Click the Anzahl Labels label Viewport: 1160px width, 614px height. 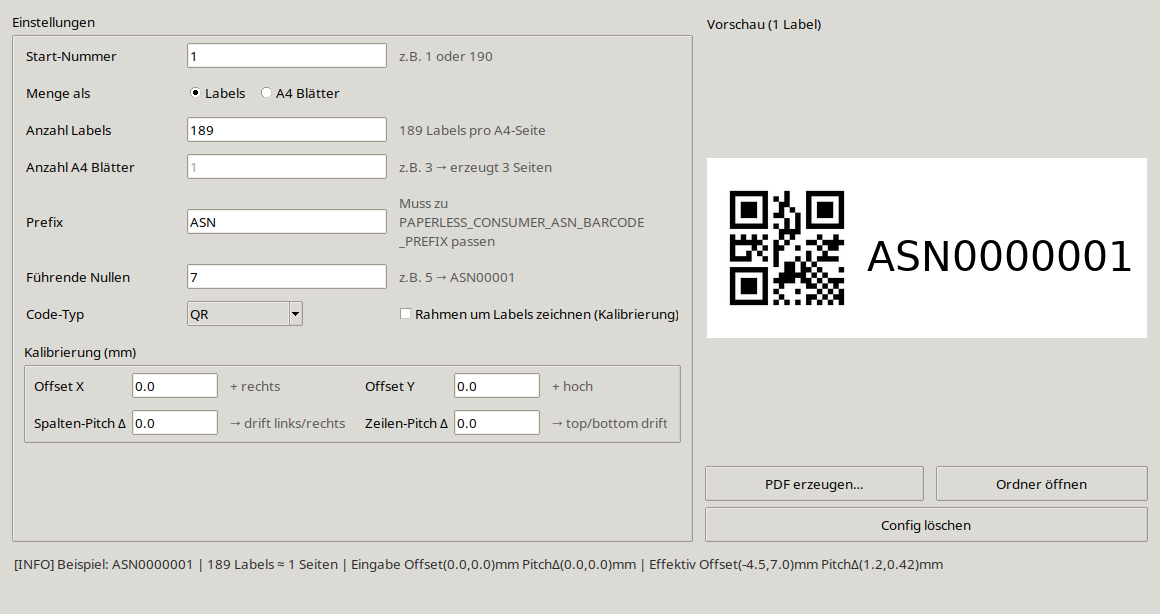pos(68,130)
